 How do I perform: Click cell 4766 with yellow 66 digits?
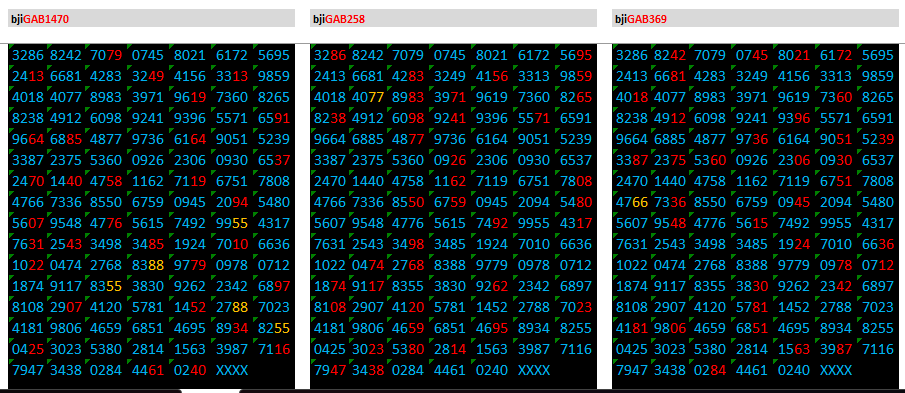click(x=632, y=203)
